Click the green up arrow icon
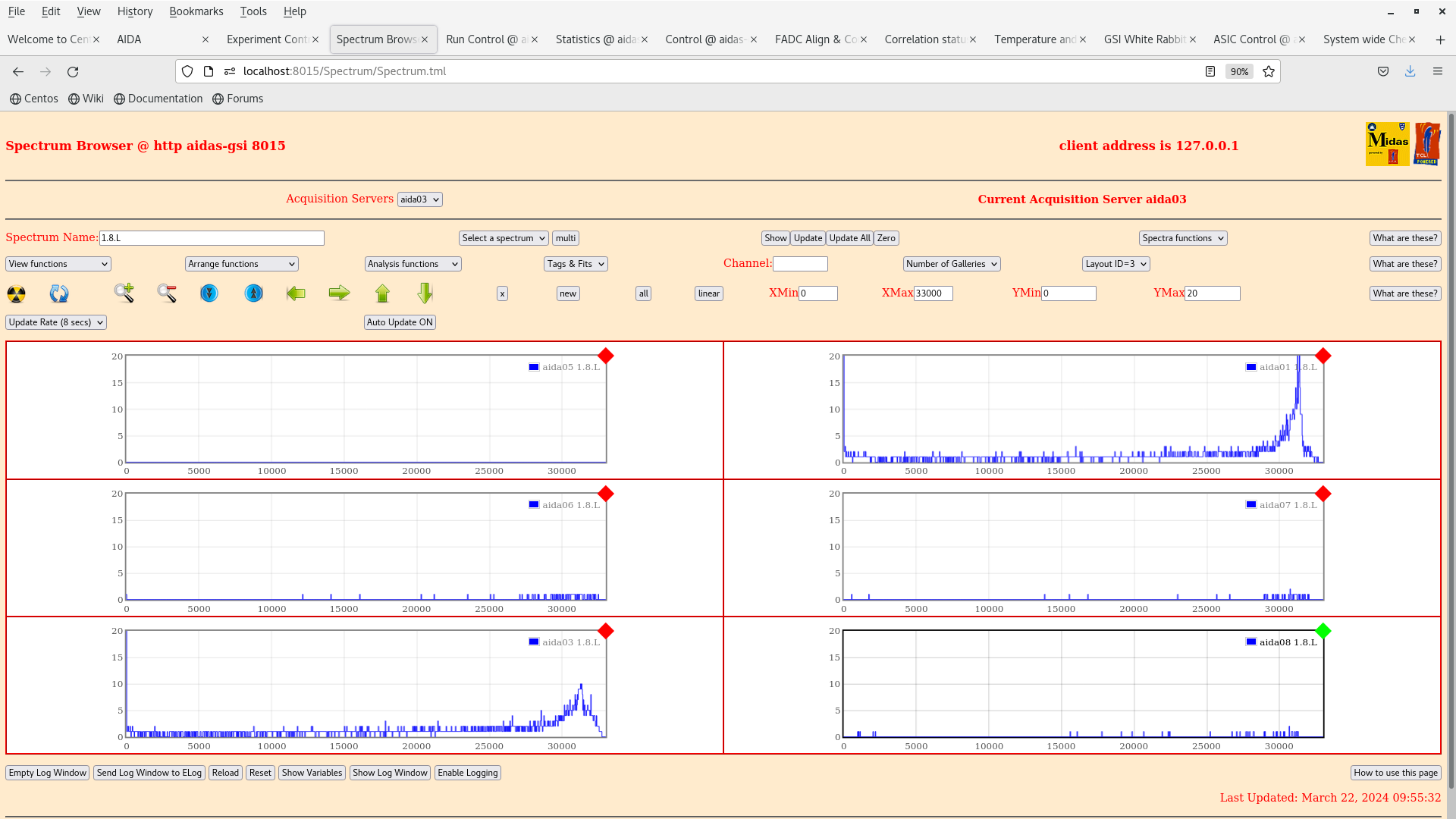The width and height of the screenshot is (1456, 819). [x=382, y=293]
